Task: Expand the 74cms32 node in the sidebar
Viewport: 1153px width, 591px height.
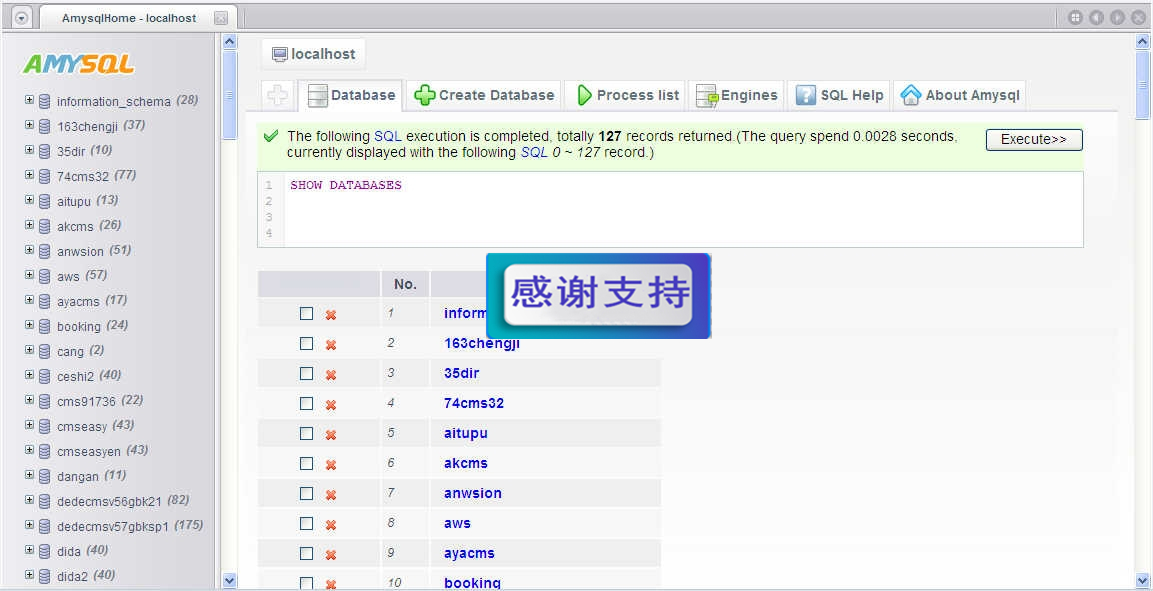Action: pos(29,175)
